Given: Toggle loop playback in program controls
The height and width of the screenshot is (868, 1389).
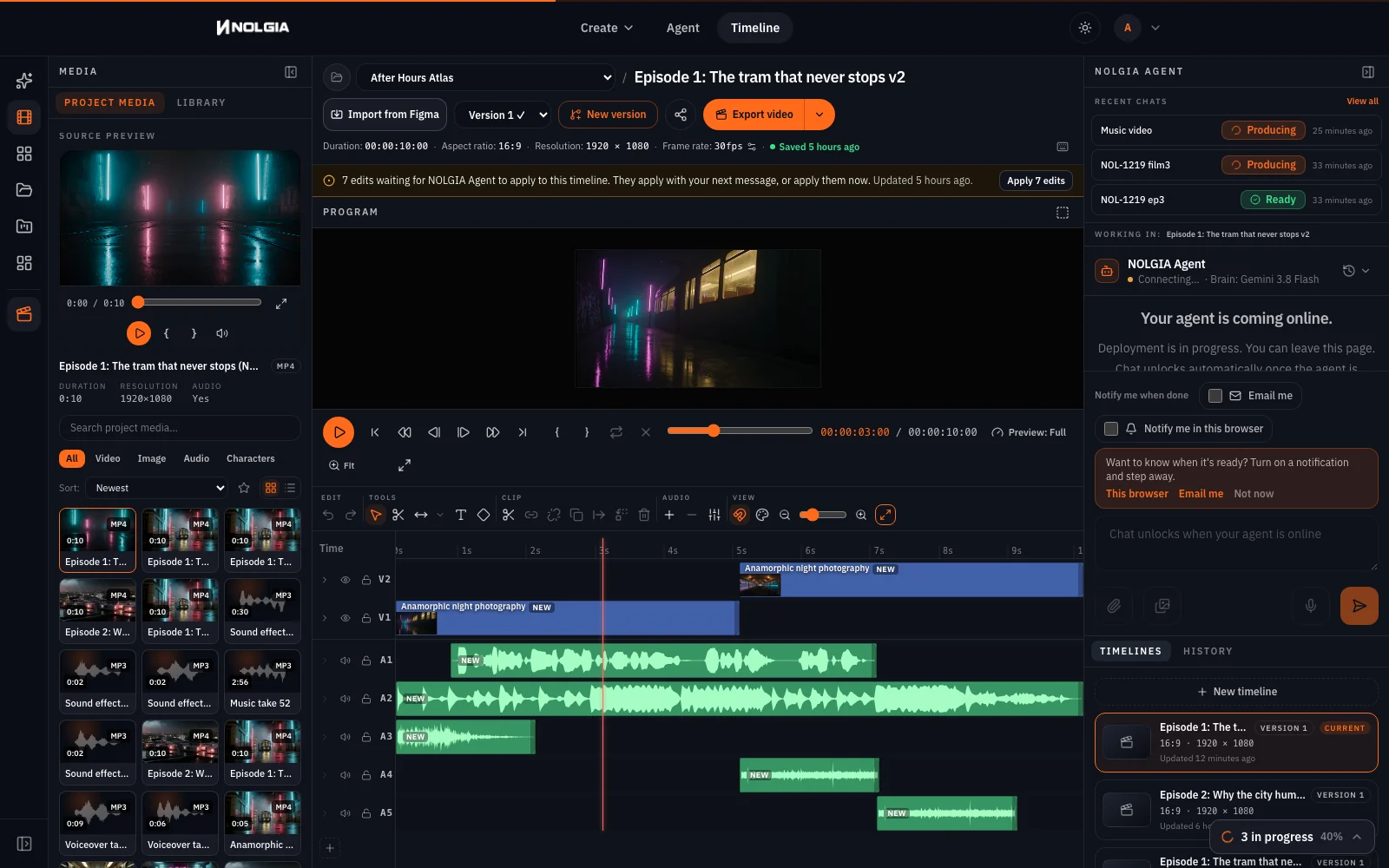Looking at the screenshot, I should point(616,432).
